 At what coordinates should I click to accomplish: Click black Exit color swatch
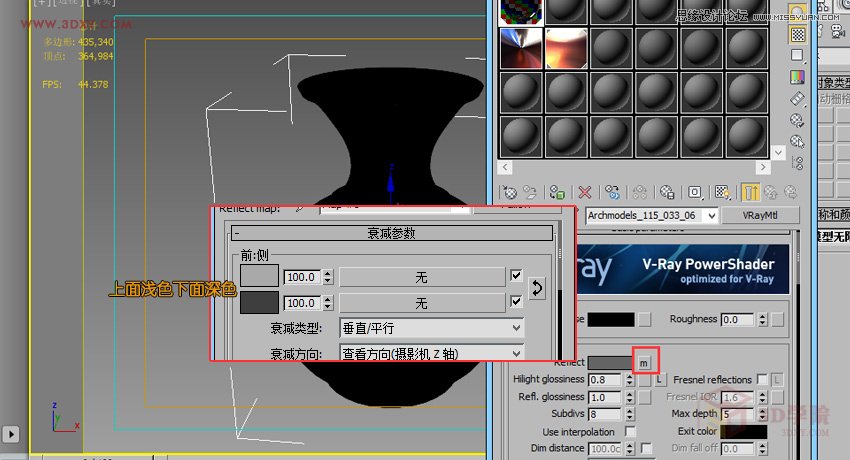744,431
